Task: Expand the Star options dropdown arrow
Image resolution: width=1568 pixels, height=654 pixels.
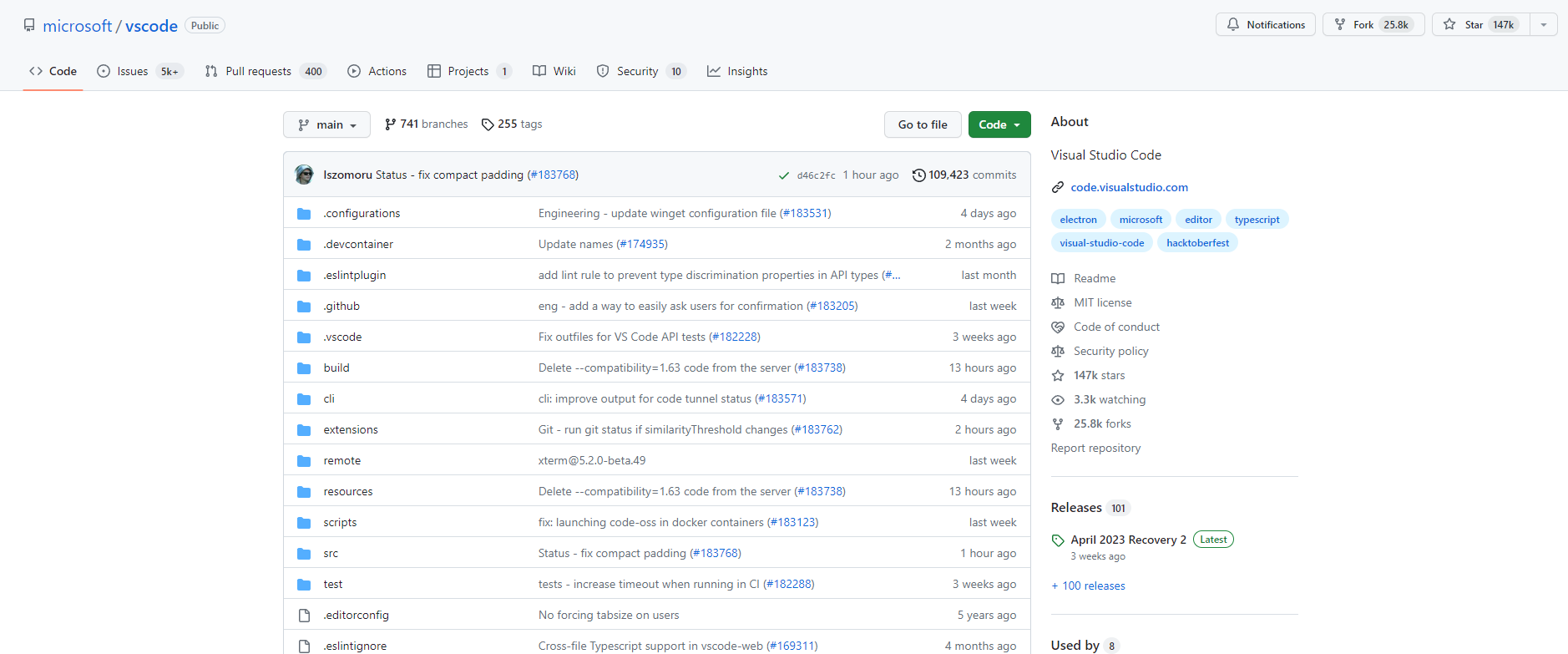Action: (1544, 25)
